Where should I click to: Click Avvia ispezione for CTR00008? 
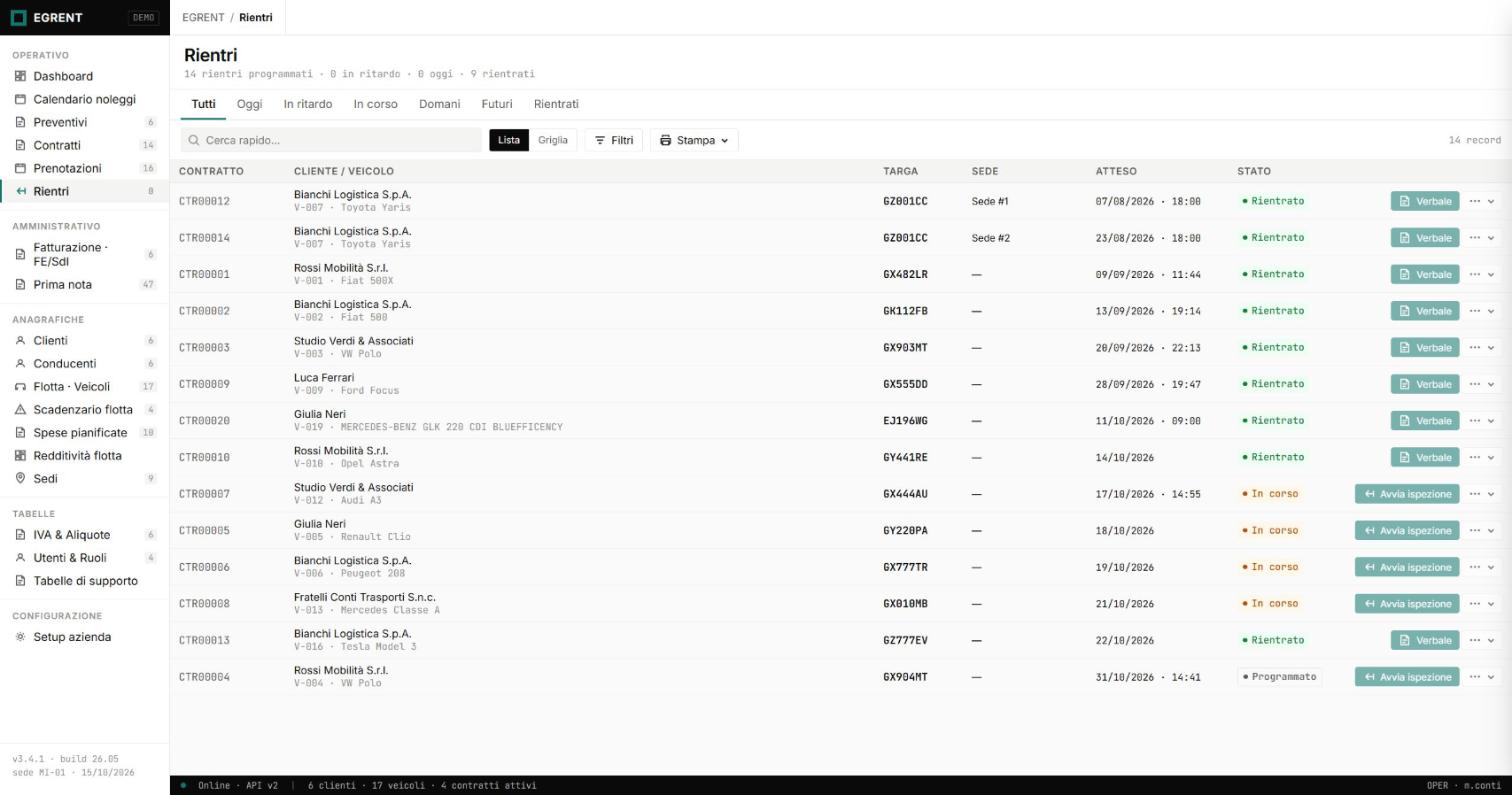click(1407, 604)
